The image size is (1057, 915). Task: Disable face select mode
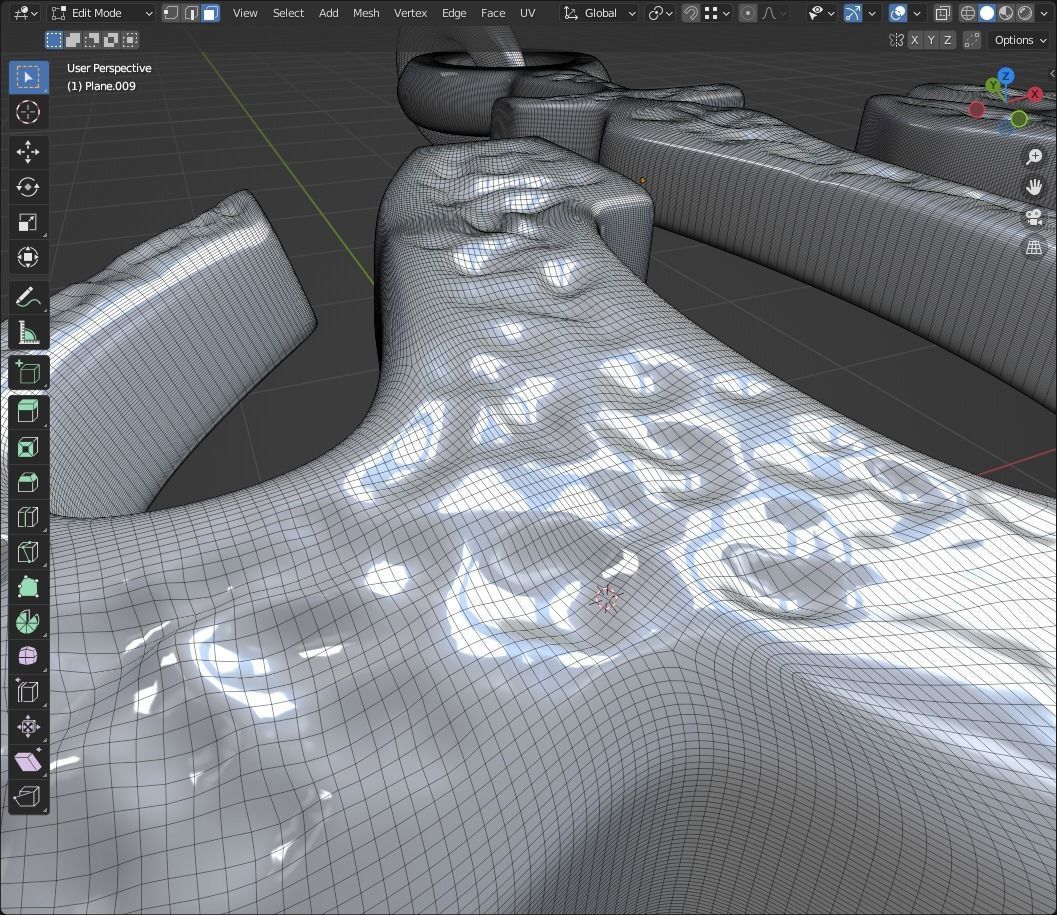(211, 13)
